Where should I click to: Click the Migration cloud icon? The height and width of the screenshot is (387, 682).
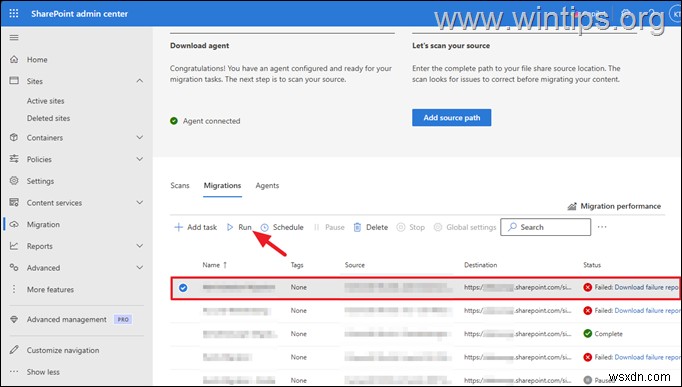[x=14, y=224]
